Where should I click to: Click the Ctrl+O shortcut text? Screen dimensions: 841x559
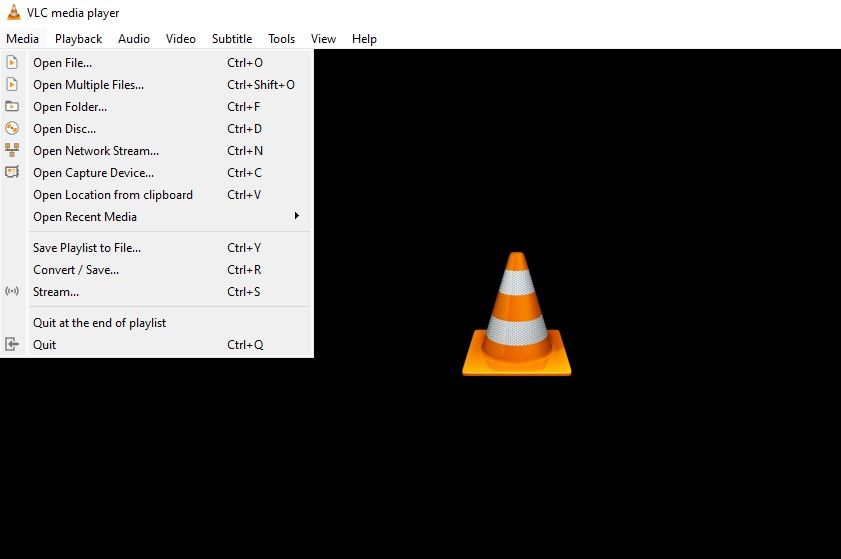point(245,63)
